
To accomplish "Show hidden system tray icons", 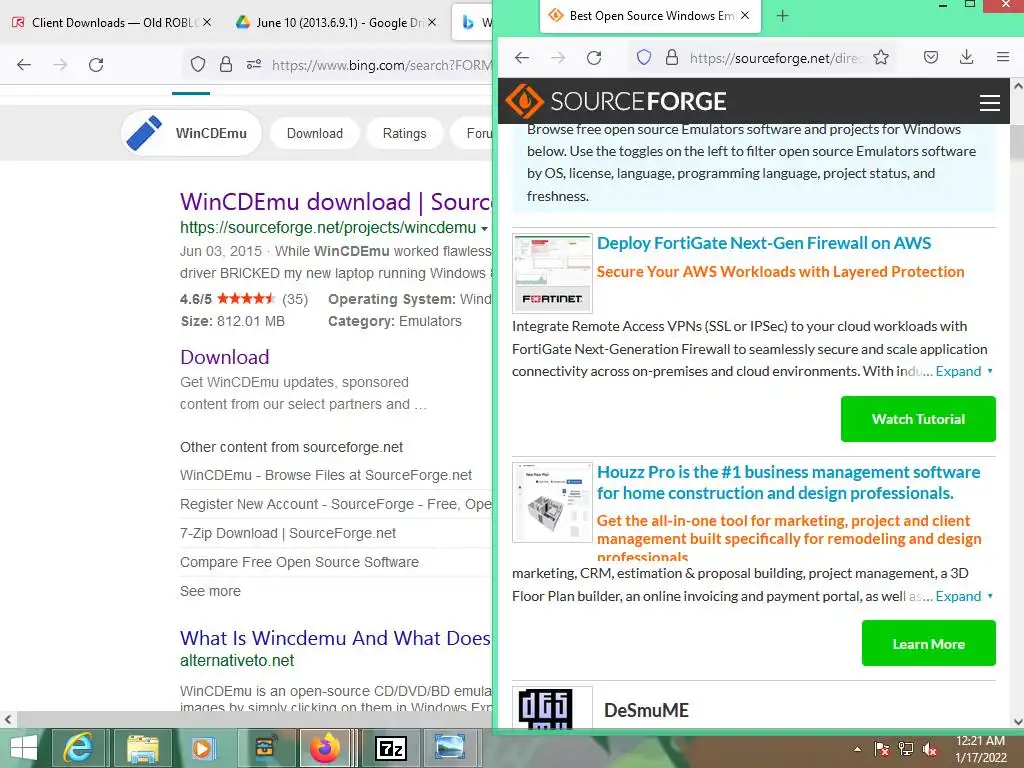I will point(857,749).
